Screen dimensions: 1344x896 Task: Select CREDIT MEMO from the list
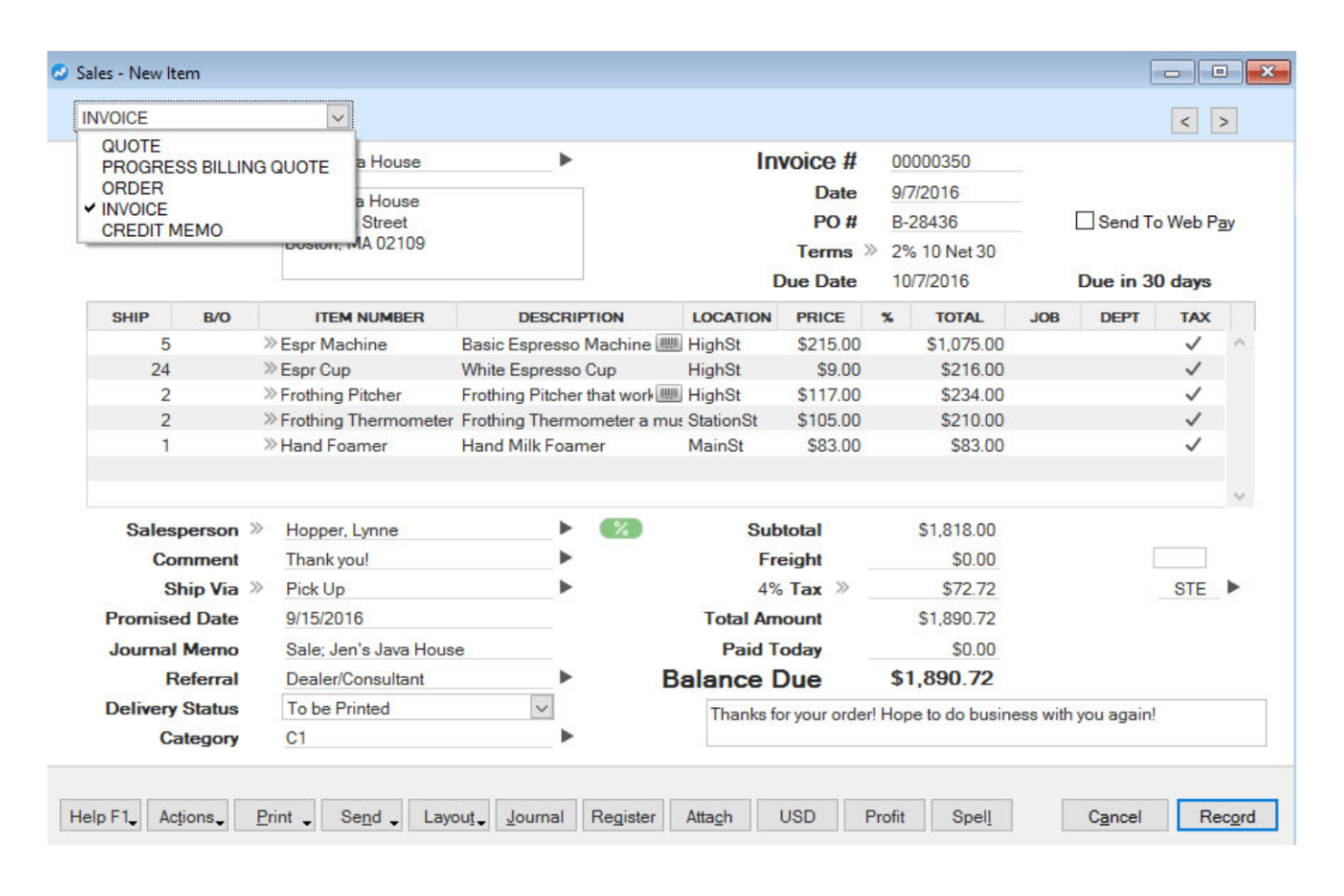click(163, 230)
